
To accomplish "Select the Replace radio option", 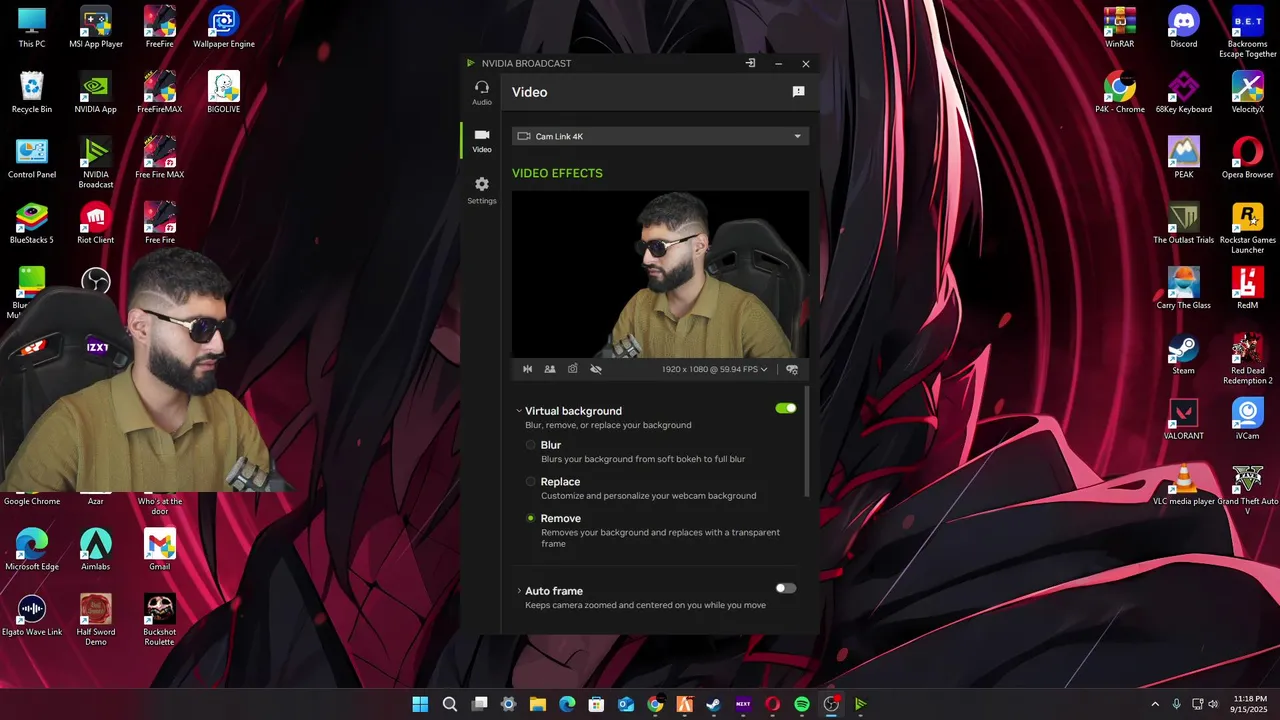I will [531, 482].
